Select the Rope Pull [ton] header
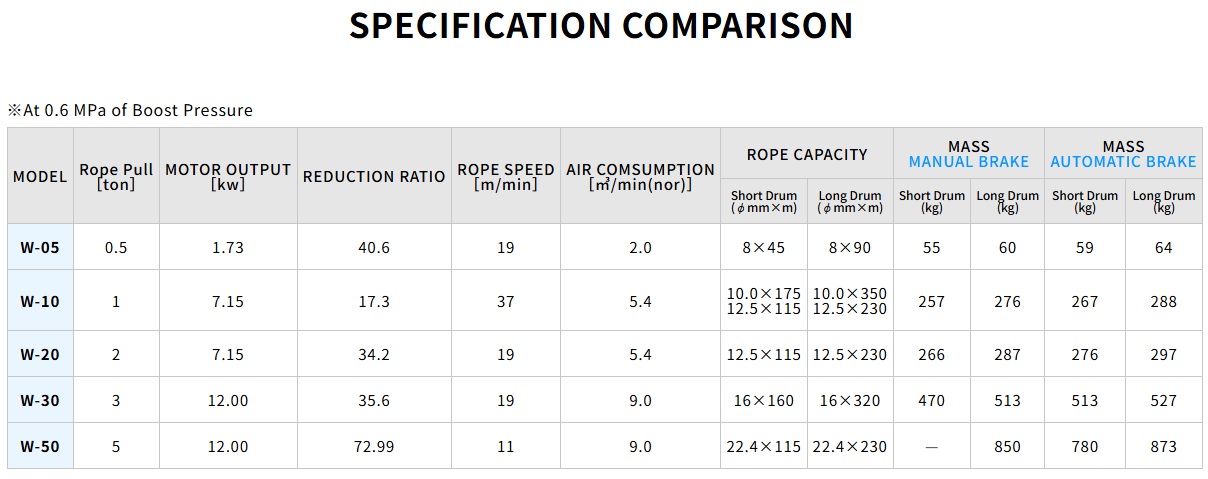 click(x=116, y=176)
